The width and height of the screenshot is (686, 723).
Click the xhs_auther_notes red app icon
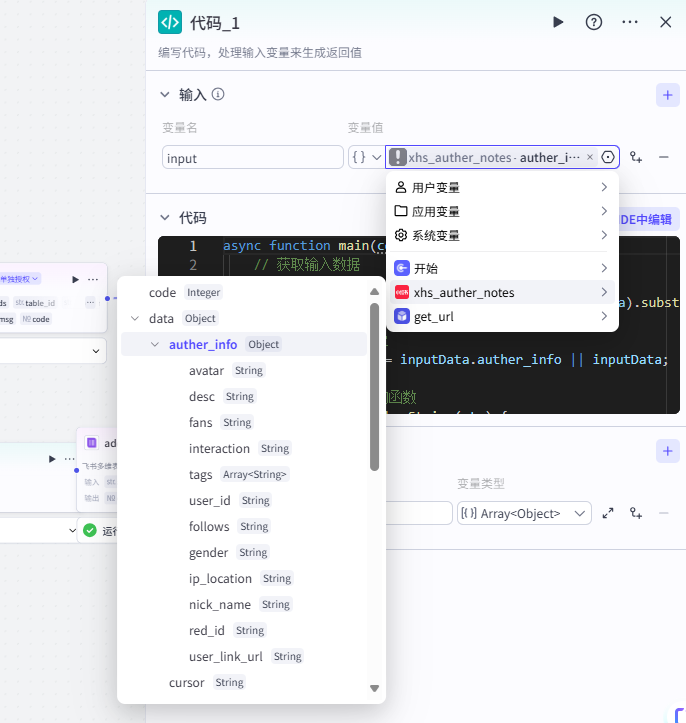402,292
